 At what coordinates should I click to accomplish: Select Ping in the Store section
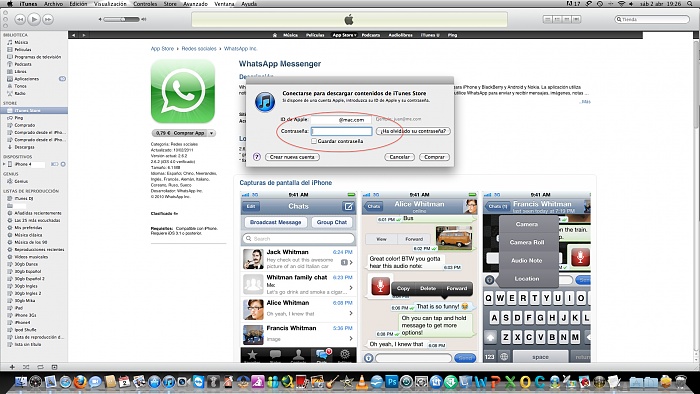point(18,118)
